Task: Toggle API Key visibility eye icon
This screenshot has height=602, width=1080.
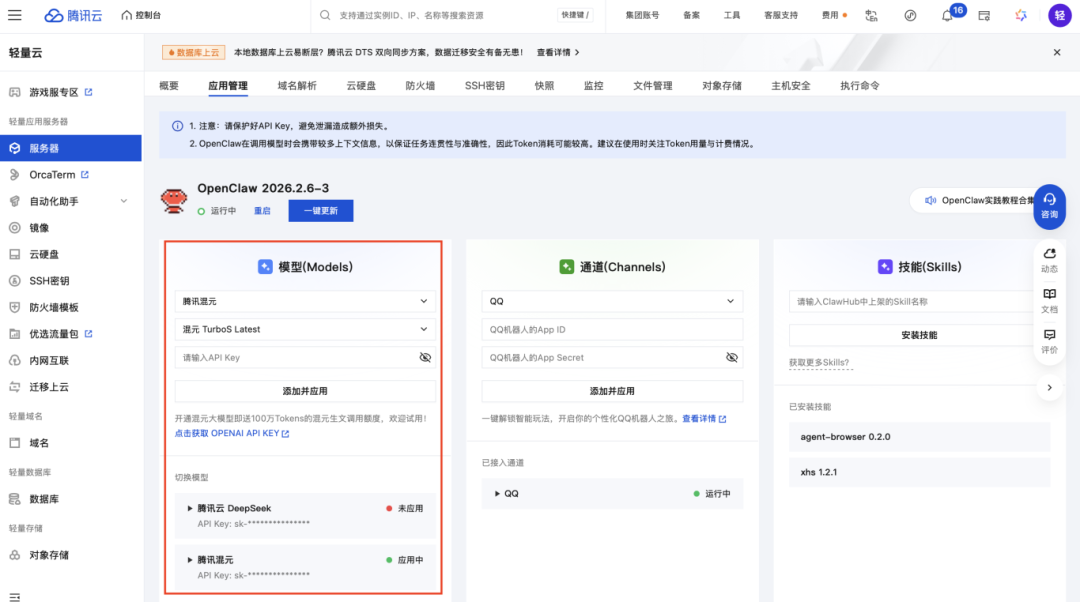Action: point(425,357)
